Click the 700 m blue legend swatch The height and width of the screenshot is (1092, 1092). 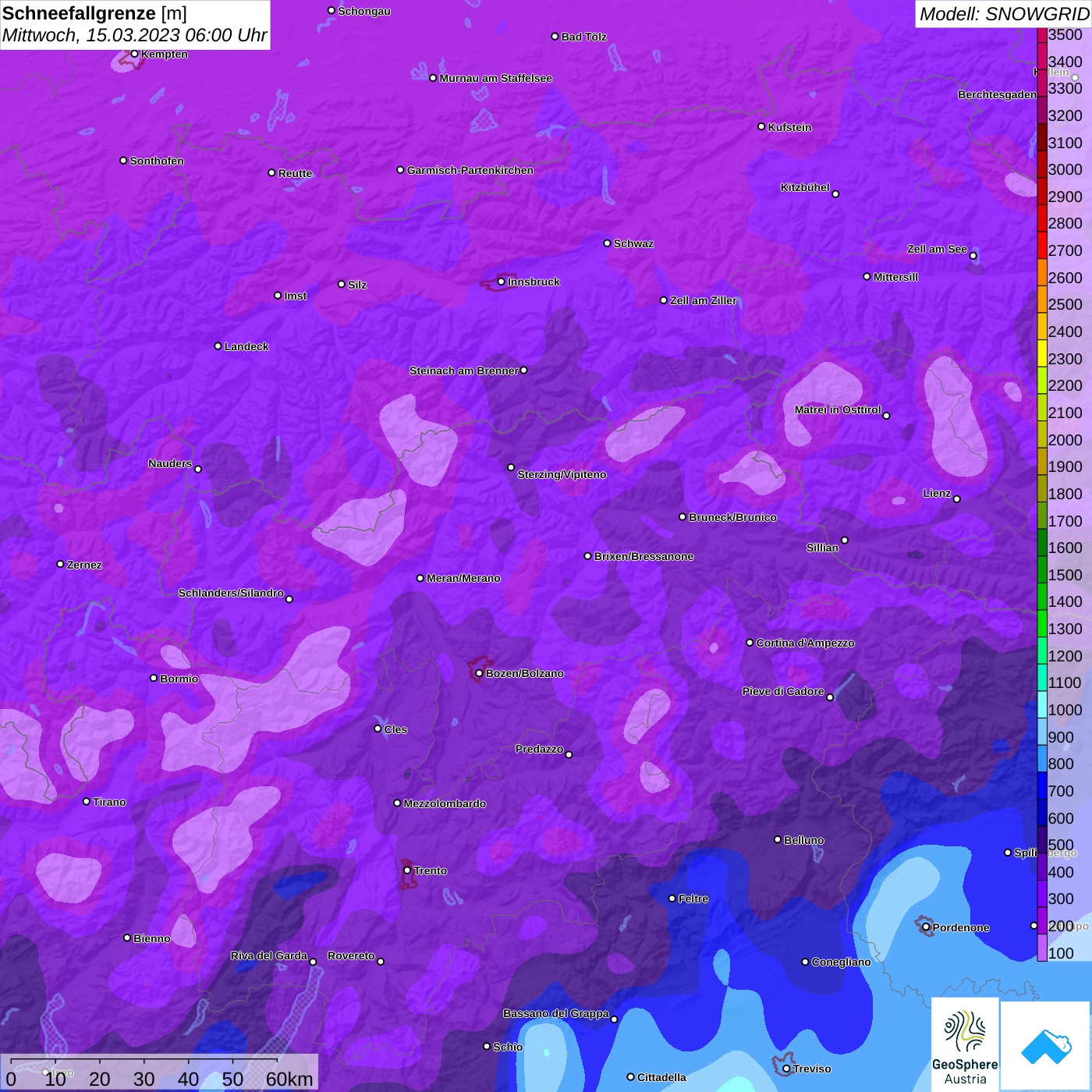point(1042,785)
